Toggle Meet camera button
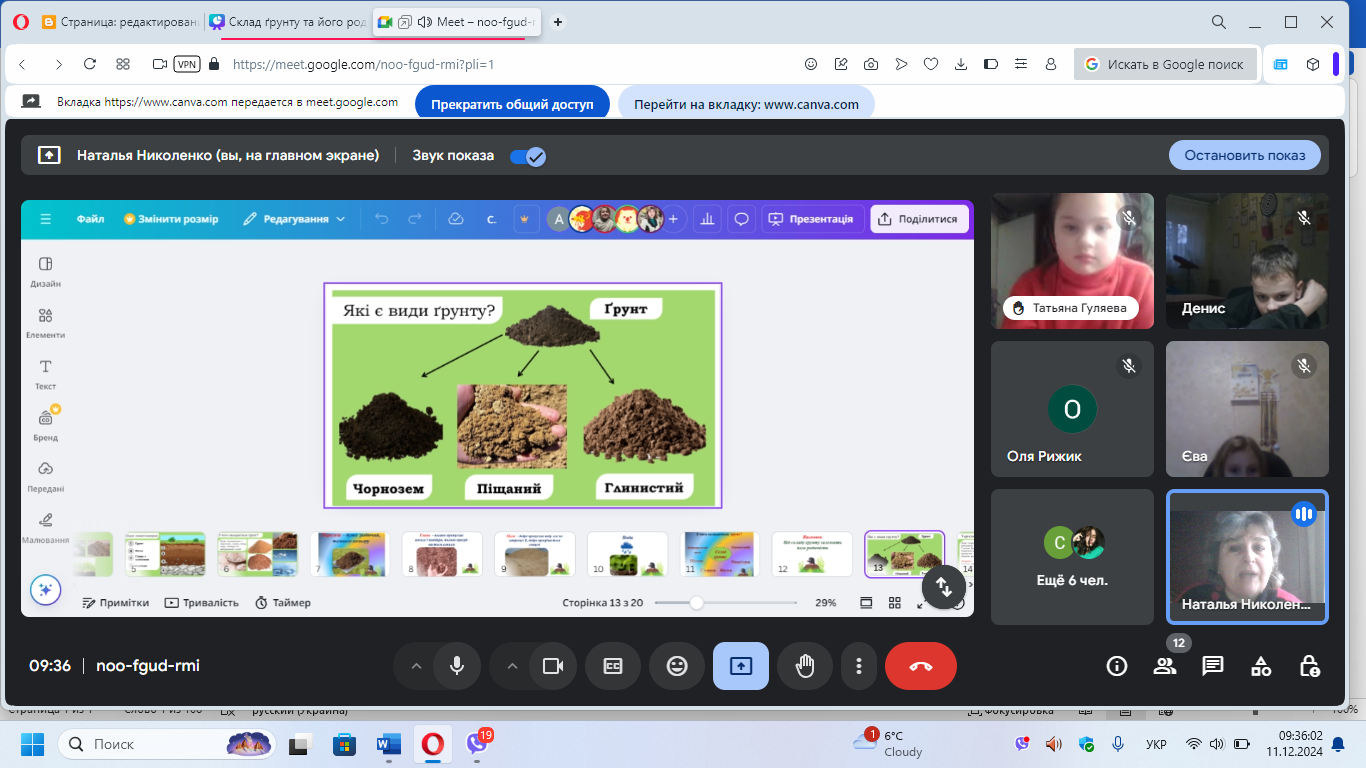The image size is (1366, 768). coord(553,666)
